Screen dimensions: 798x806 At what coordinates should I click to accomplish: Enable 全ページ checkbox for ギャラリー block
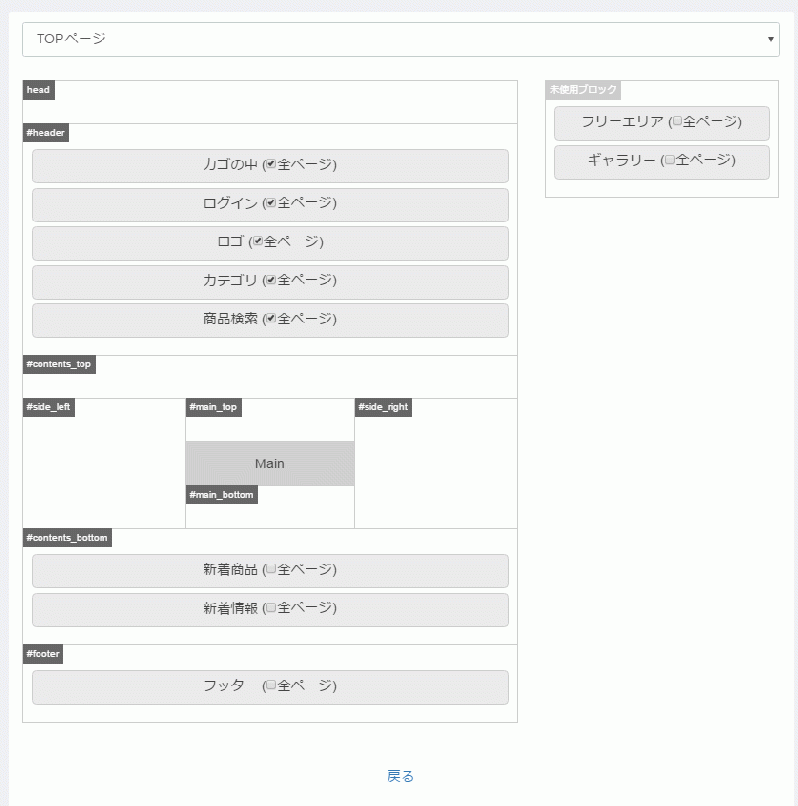(669, 160)
